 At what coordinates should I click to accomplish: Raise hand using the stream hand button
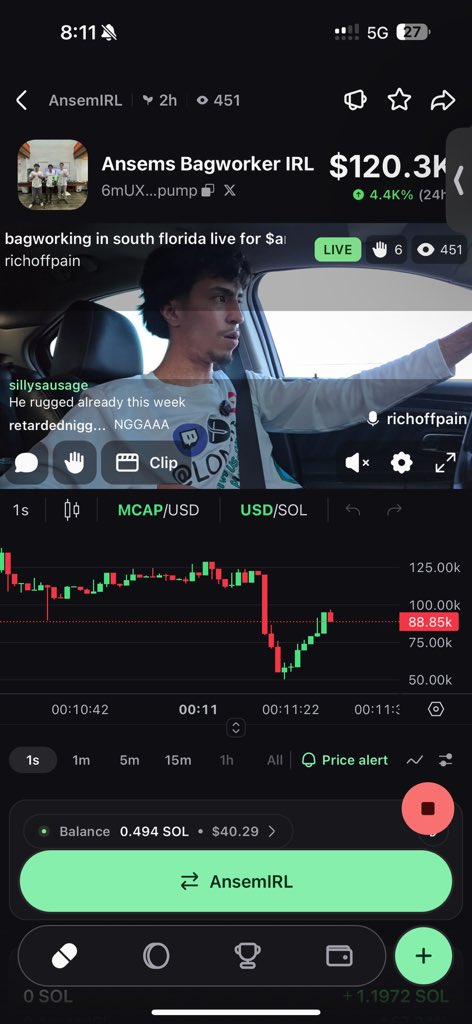[x=74, y=463]
